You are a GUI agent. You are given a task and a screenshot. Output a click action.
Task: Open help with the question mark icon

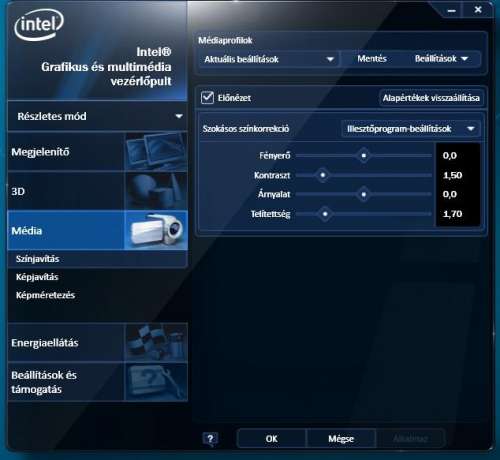click(210, 439)
